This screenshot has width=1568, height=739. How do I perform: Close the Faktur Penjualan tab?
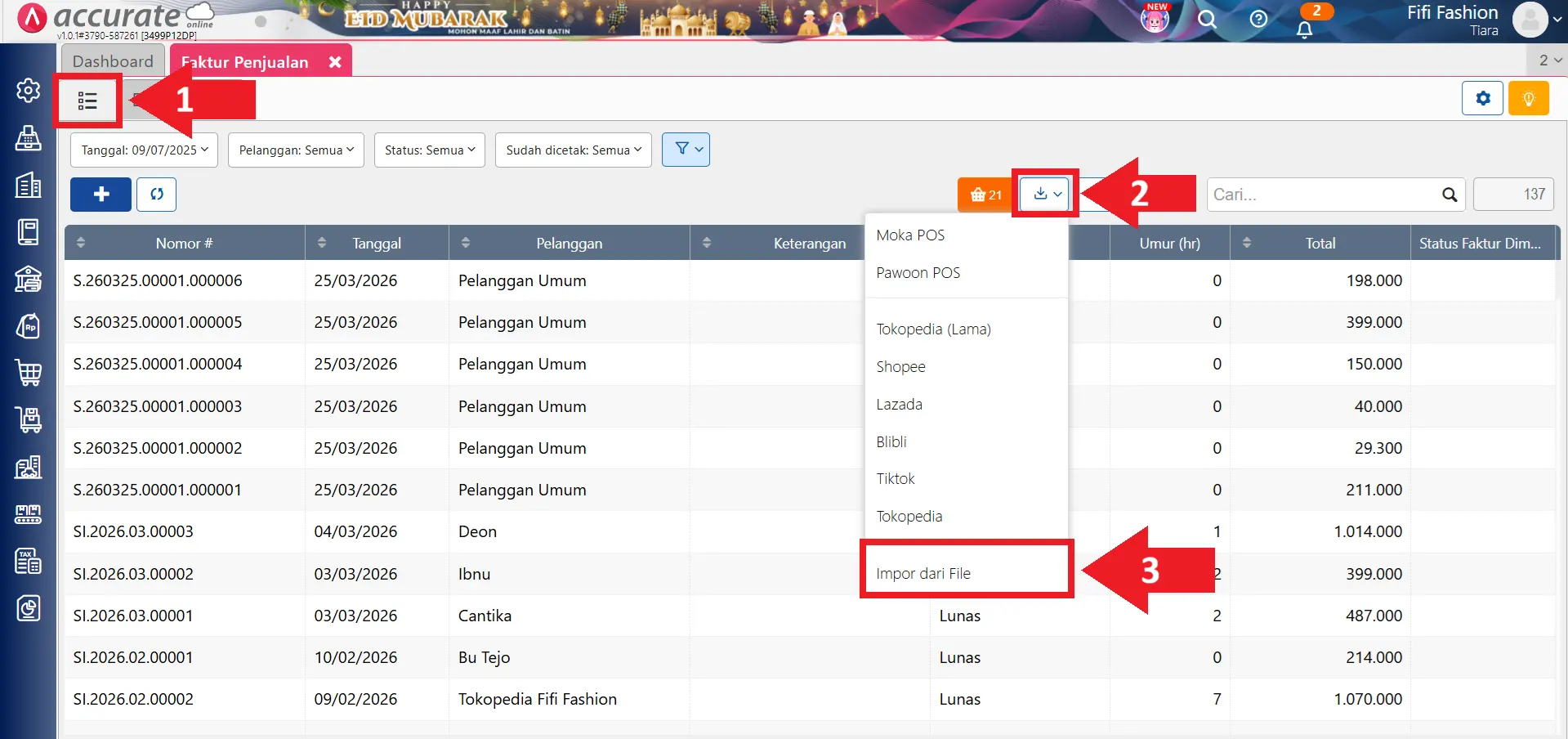335,62
